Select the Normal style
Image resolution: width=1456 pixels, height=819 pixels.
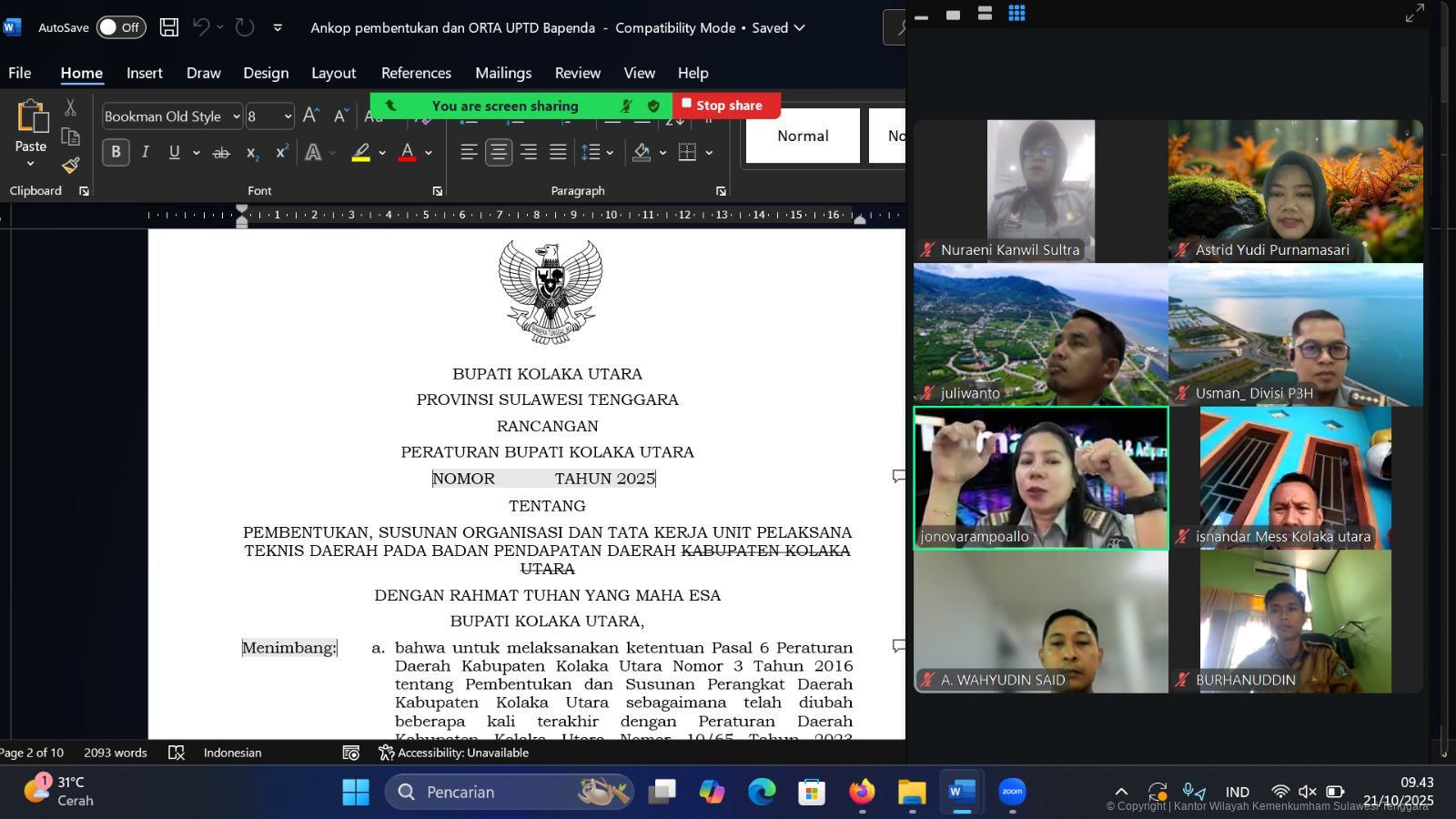click(x=803, y=136)
